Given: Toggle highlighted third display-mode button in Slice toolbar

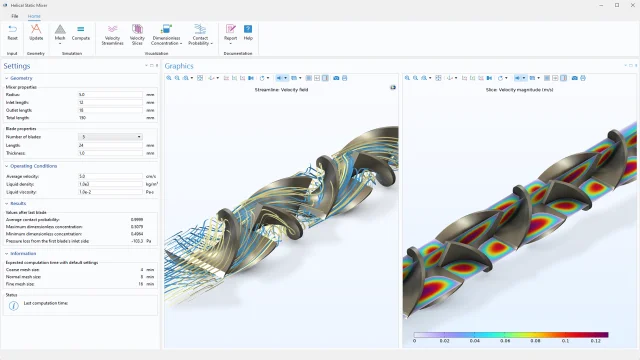Looking at the screenshot, I should pos(563,78).
